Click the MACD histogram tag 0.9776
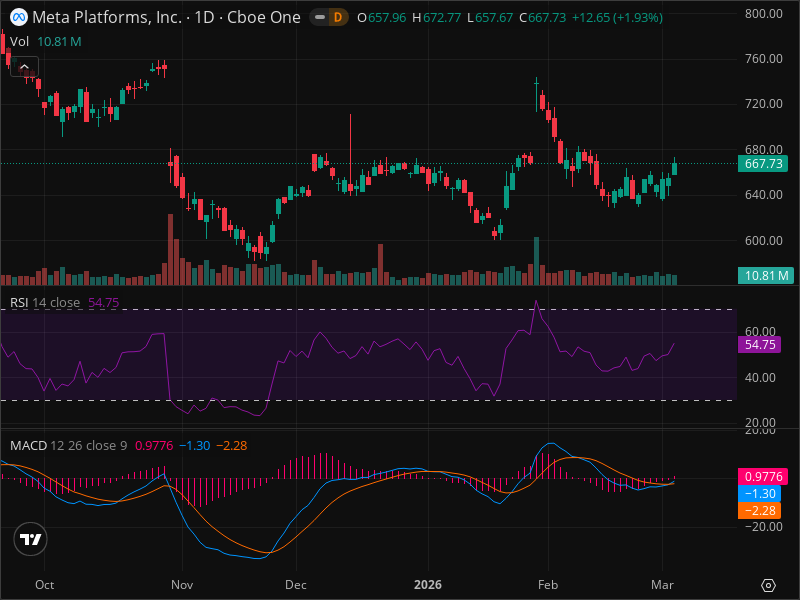The width and height of the screenshot is (800, 600). click(x=763, y=477)
